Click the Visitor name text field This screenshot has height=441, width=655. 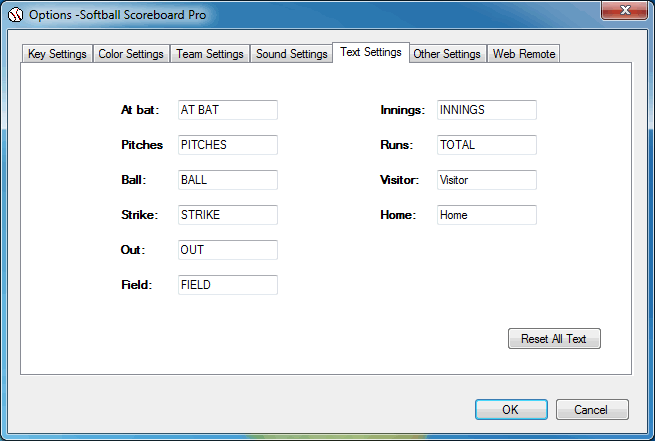[486, 180]
